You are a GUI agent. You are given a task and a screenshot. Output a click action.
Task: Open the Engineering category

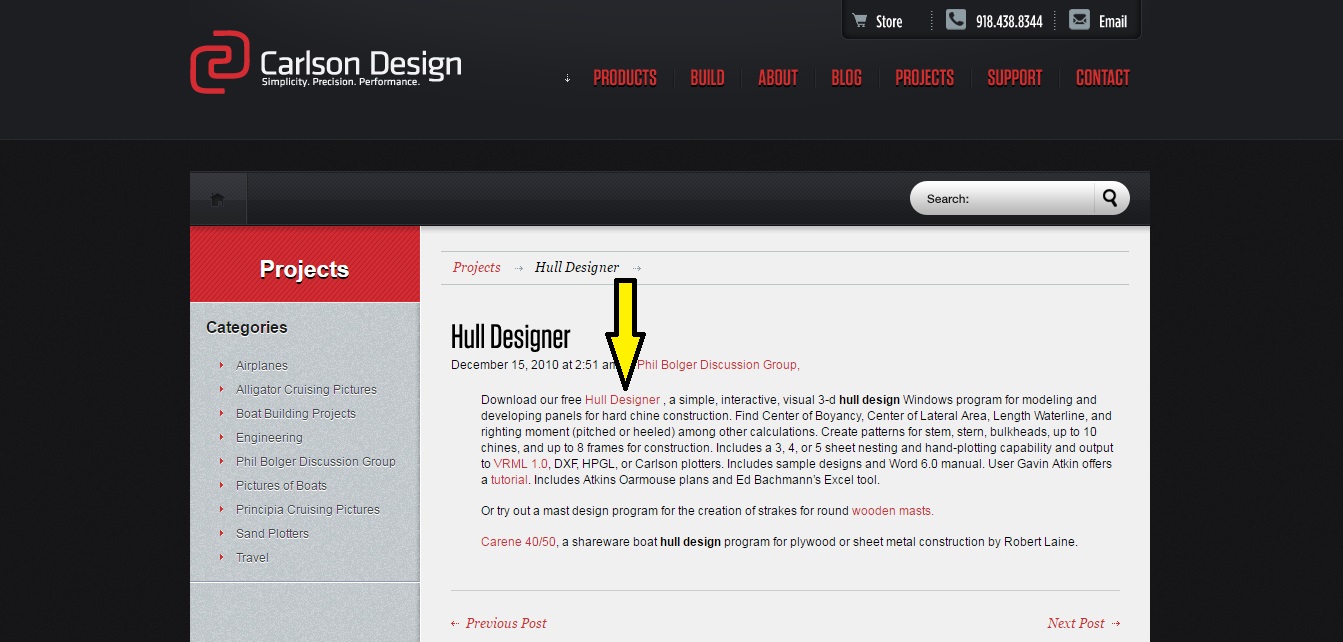tap(269, 437)
